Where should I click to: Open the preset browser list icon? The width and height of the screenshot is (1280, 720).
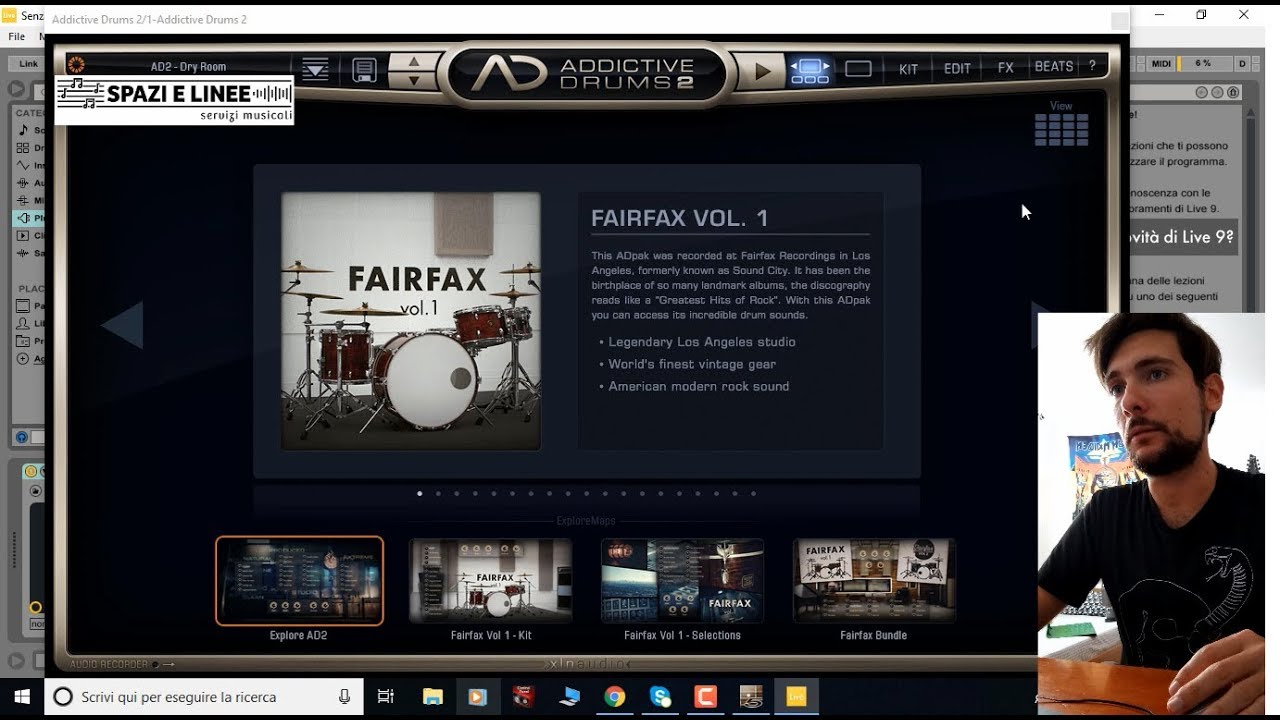315,68
